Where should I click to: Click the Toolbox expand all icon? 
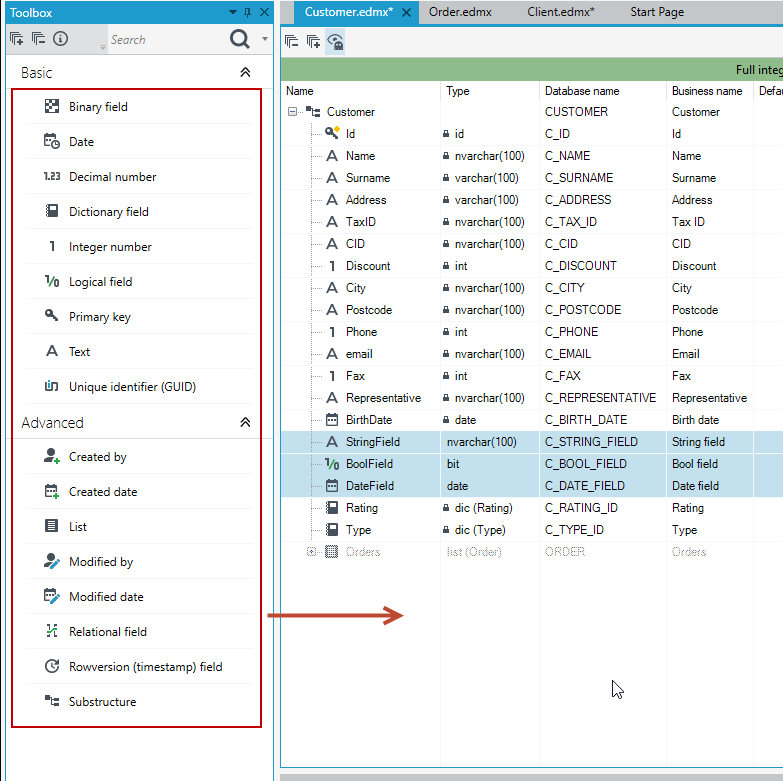coord(16,38)
